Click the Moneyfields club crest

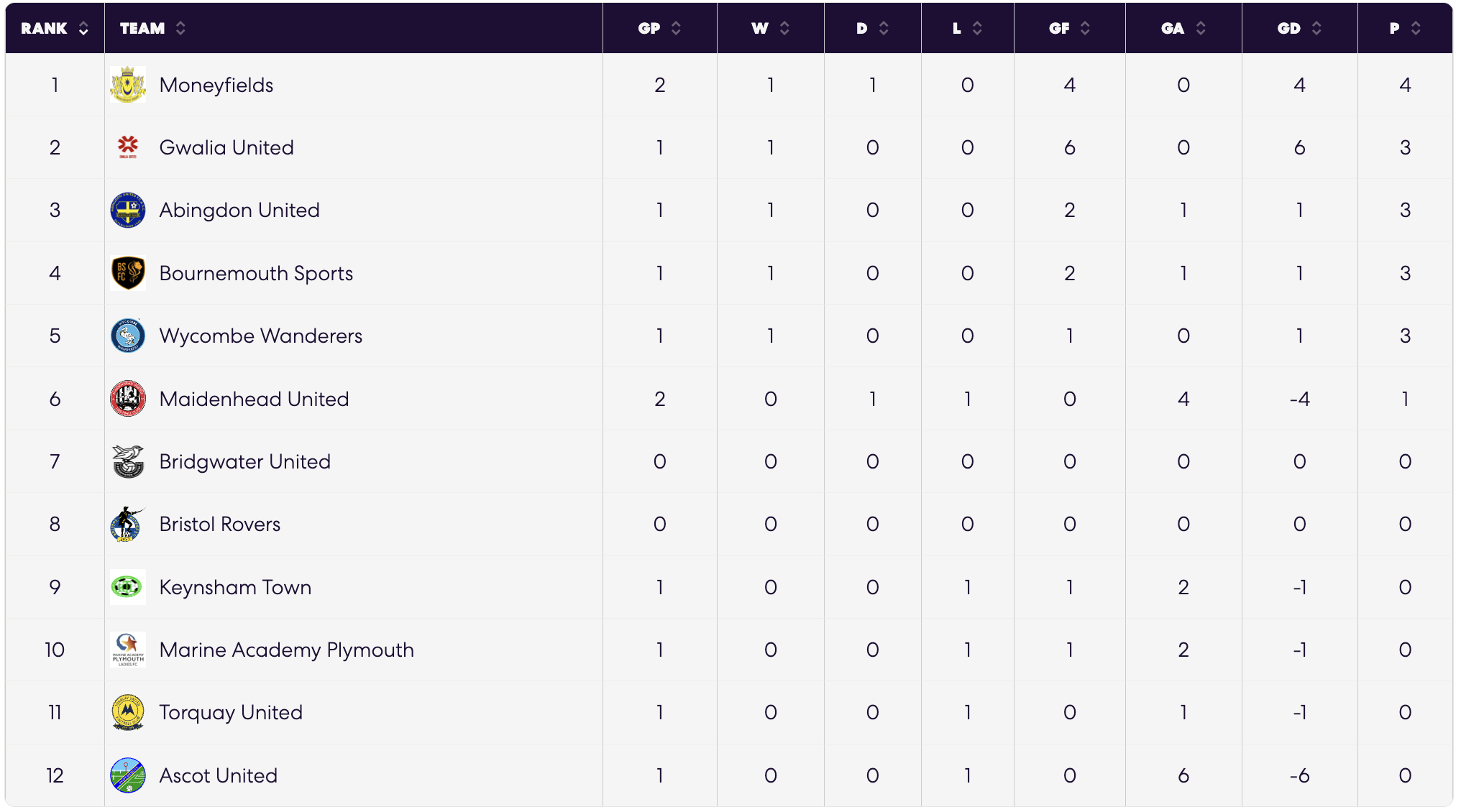[128, 85]
